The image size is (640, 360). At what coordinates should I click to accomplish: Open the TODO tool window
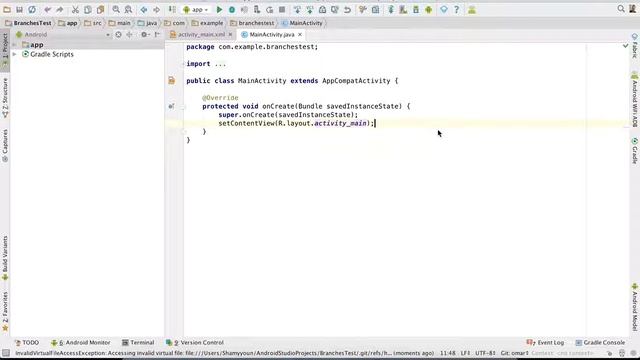click(27, 342)
